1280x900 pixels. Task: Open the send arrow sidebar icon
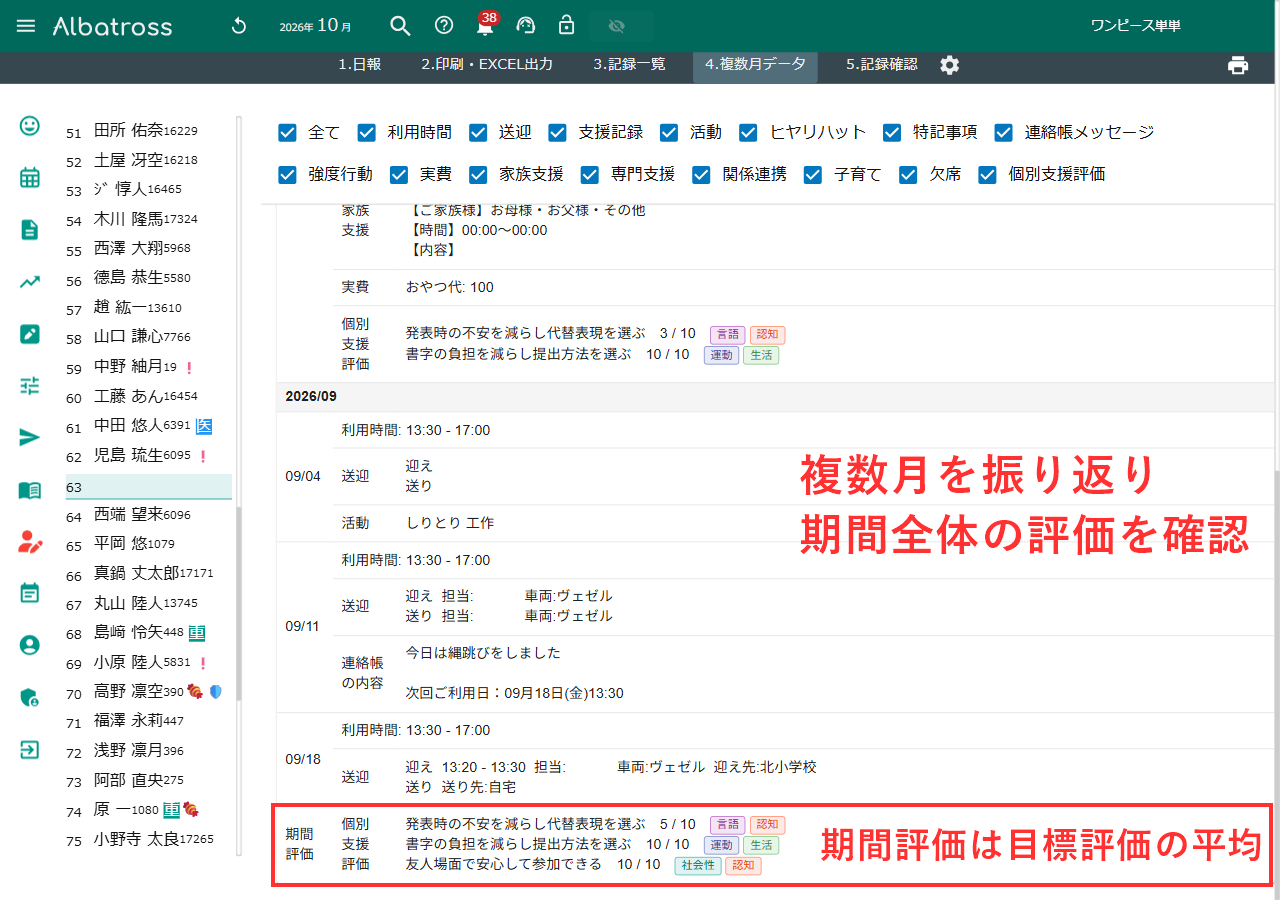point(30,438)
